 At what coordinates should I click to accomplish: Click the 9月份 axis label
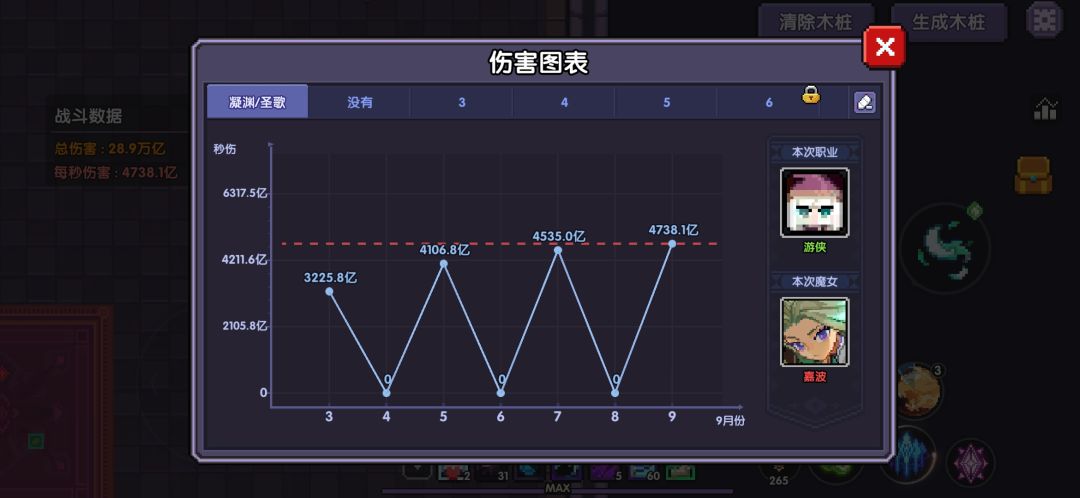coord(729,421)
